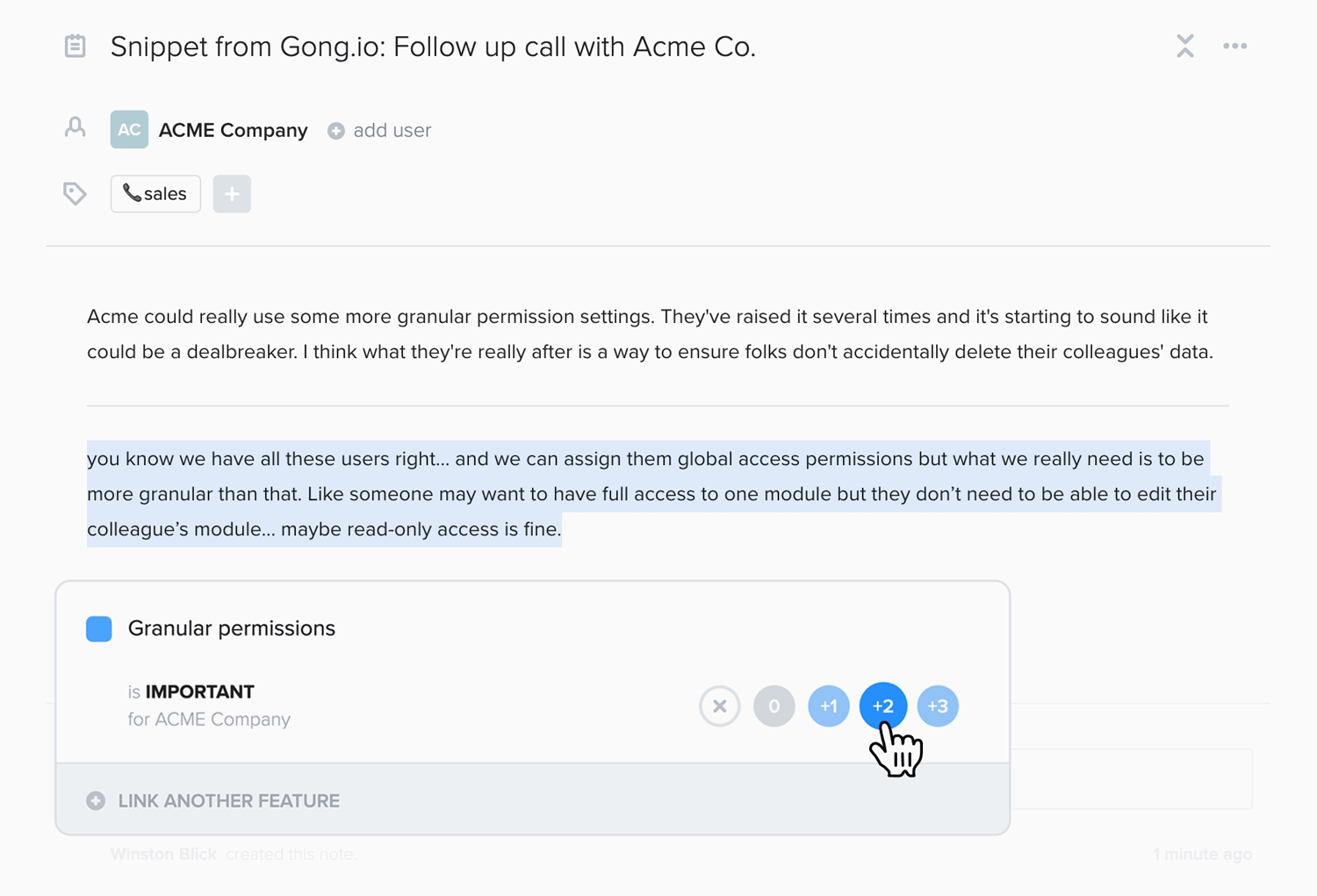Remove importance with the X circle
Screen dimensions: 1317x896
point(719,706)
